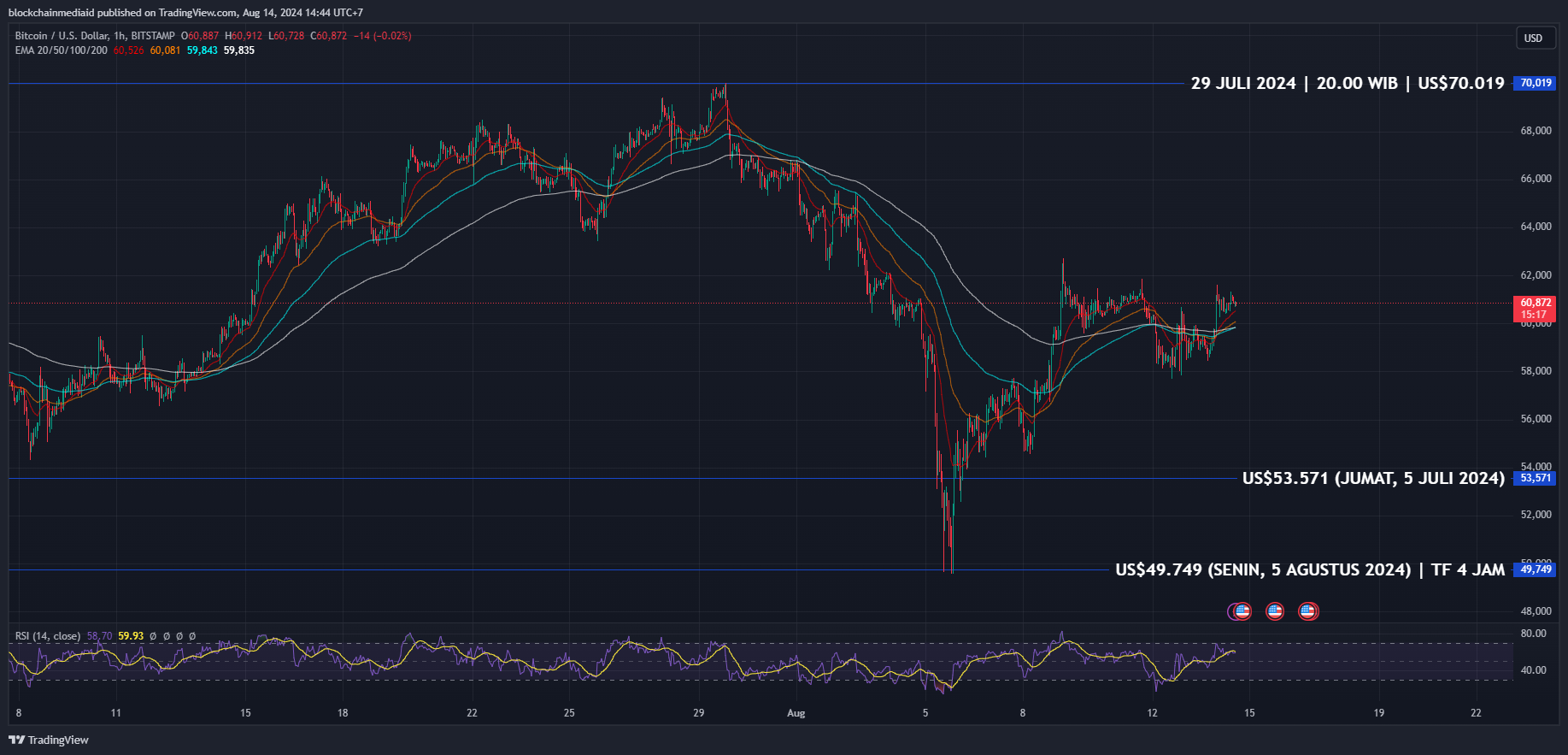Click the 18 date label on time axis
This screenshot has width=1568, height=755.
[x=343, y=713]
